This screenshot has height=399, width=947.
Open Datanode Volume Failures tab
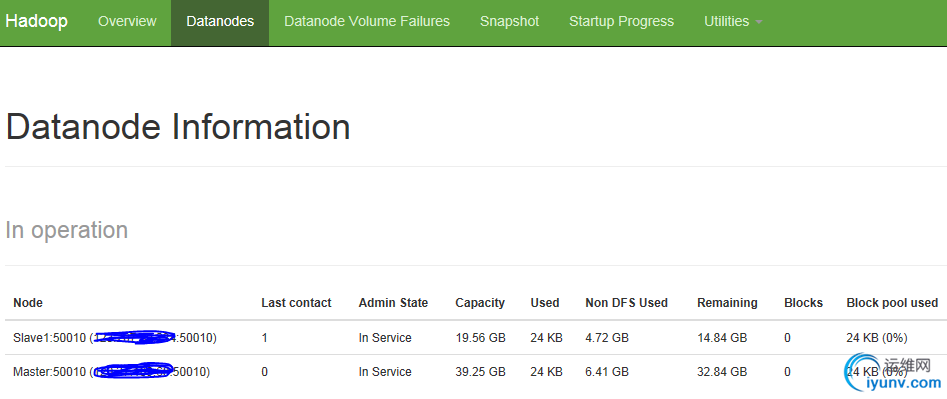367,21
